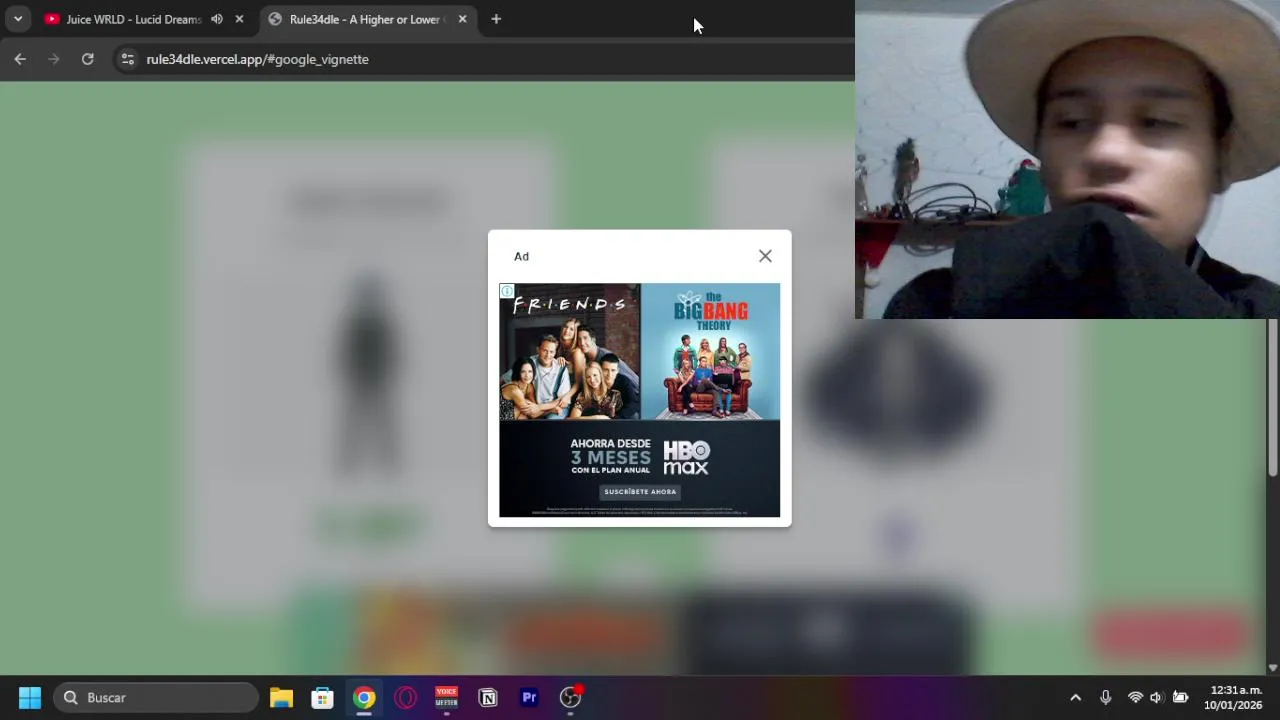Expand the tab search dropdown
The width and height of the screenshot is (1280, 720).
click(x=18, y=19)
